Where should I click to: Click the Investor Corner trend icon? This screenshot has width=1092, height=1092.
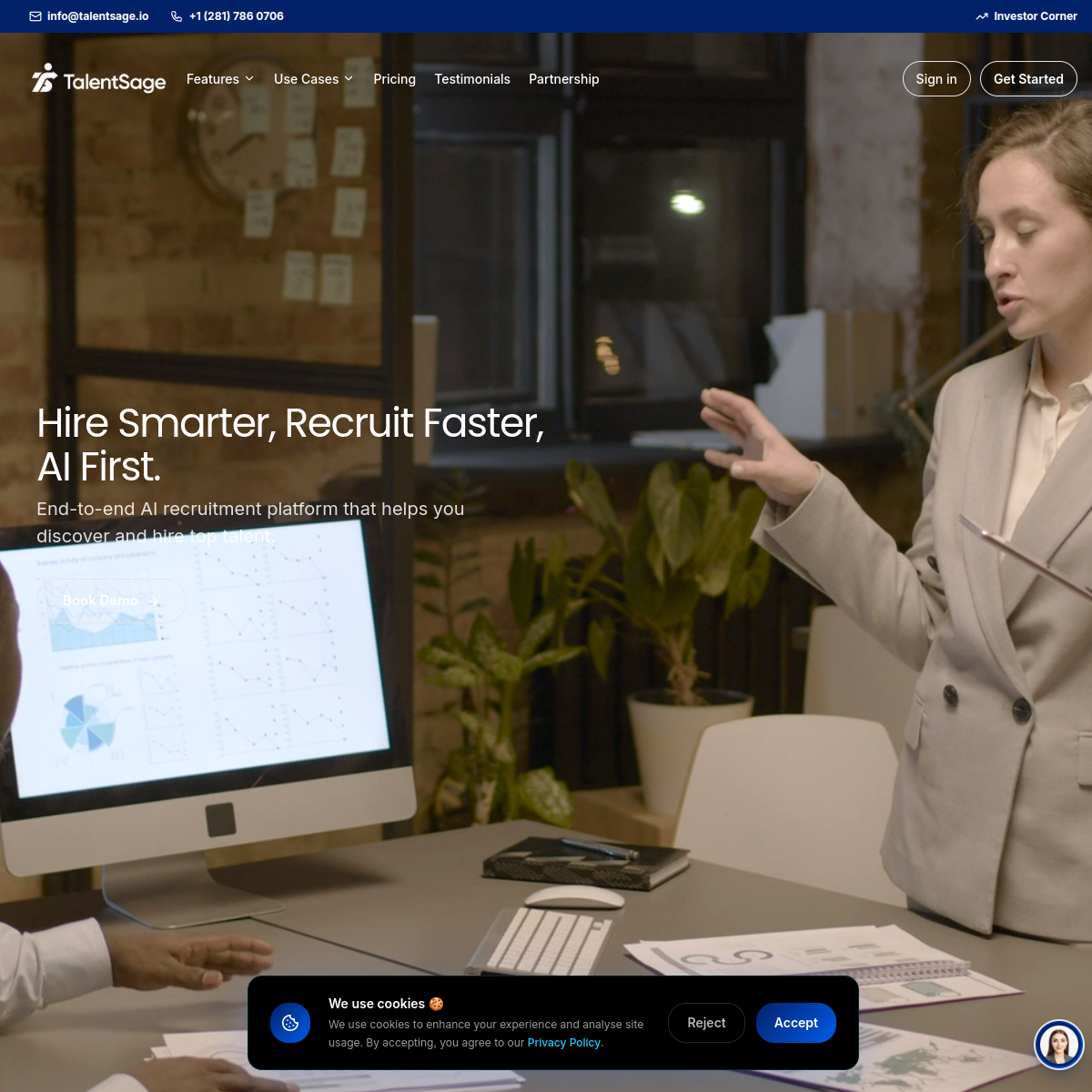coord(982,16)
